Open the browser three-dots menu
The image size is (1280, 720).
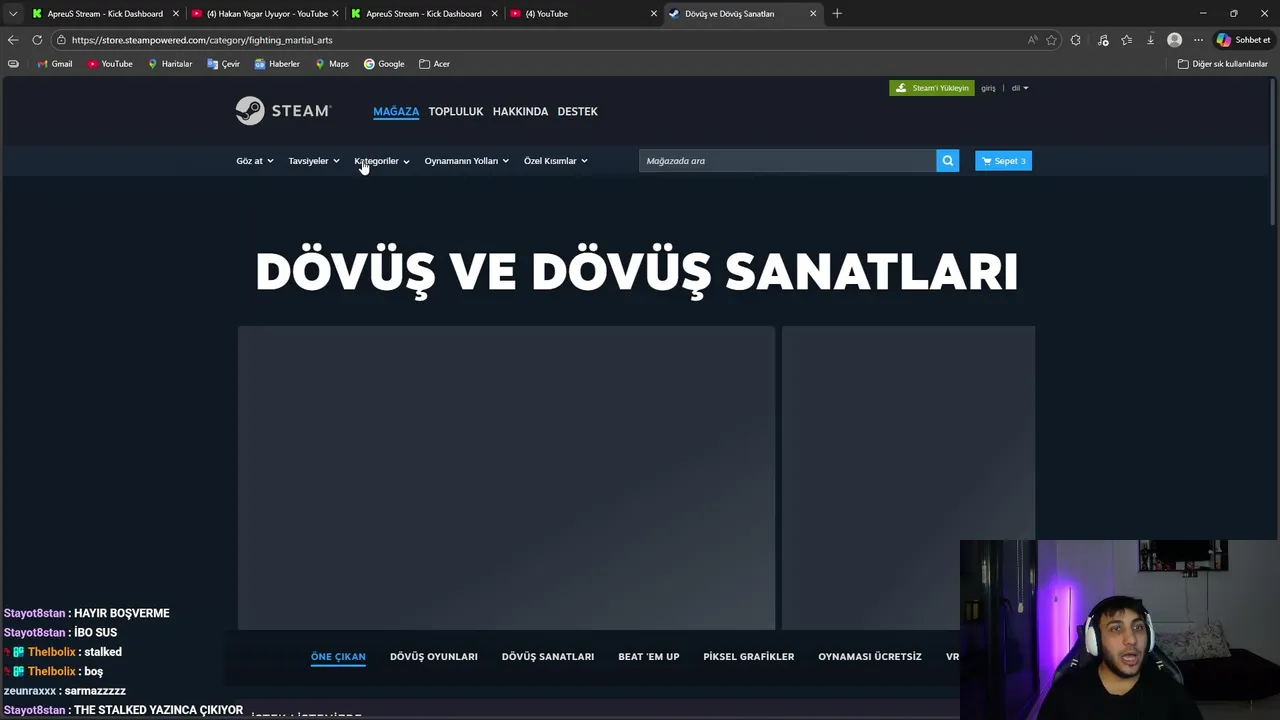[1198, 40]
